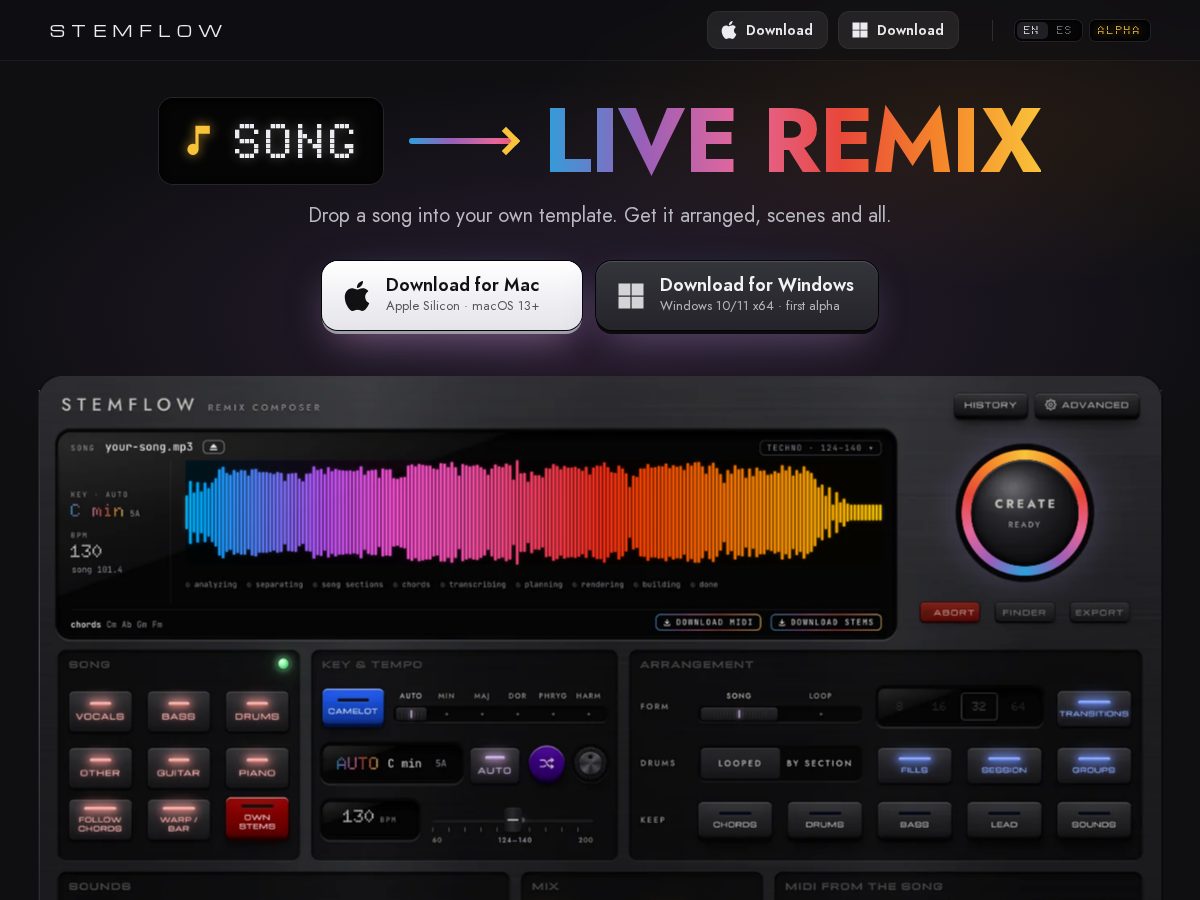Viewport: 1200px width, 900px height.
Task: Toggle the Transitions button
Action: [1094, 708]
